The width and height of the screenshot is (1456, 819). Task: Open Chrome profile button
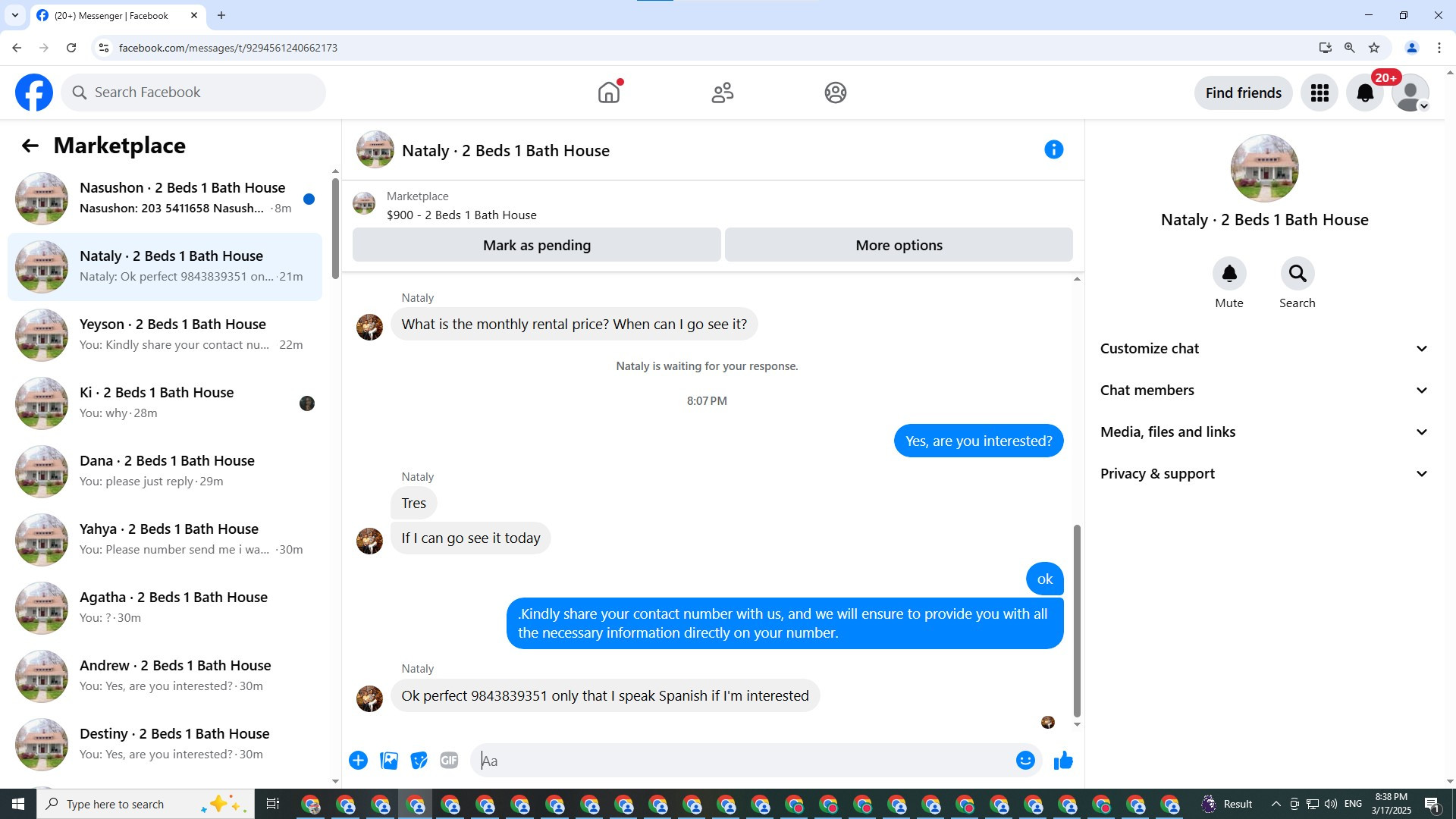[x=1412, y=48]
